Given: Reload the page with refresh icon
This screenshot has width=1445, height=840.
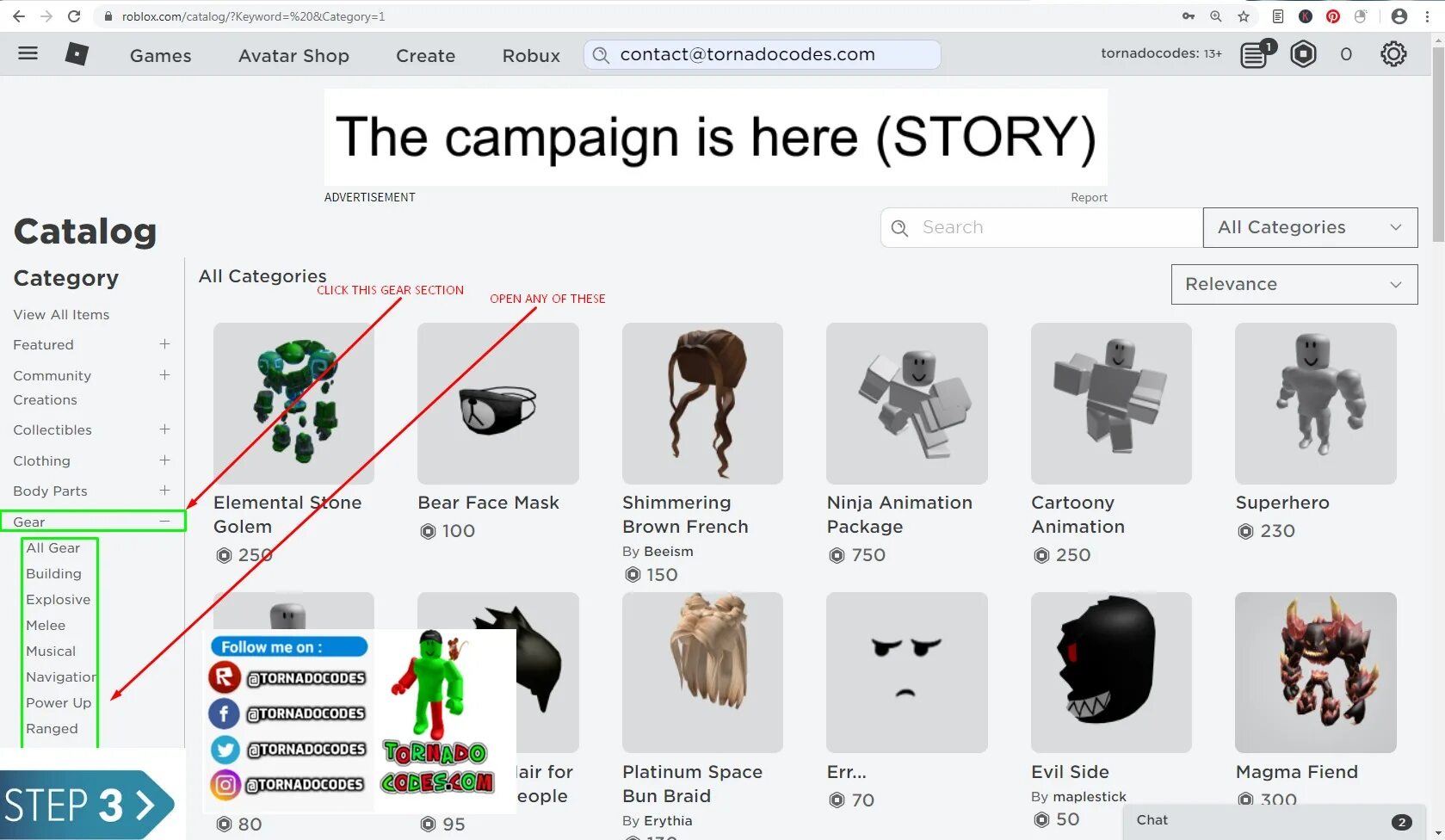Looking at the screenshot, I should (x=74, y=16).
